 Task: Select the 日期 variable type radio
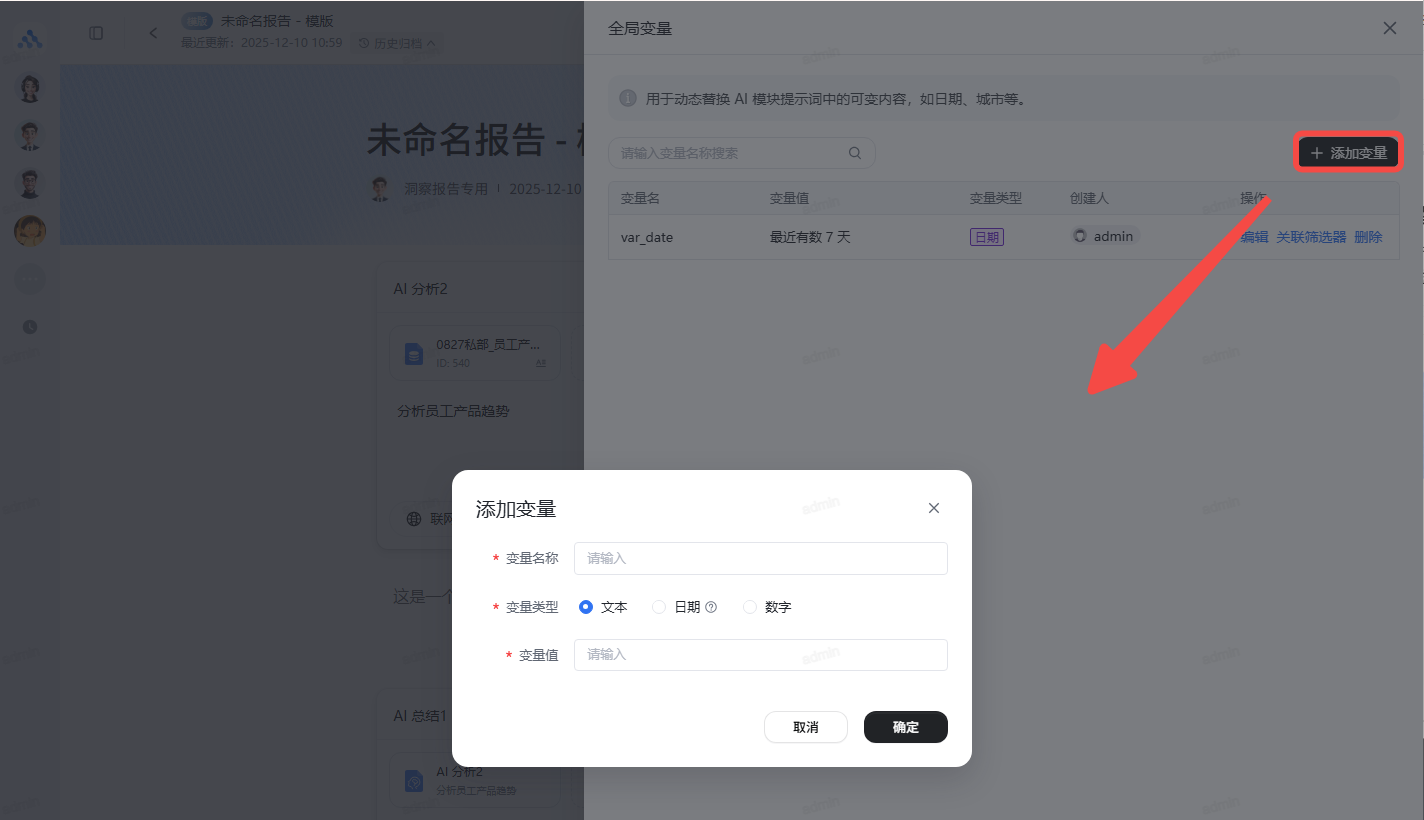point(659,607)
